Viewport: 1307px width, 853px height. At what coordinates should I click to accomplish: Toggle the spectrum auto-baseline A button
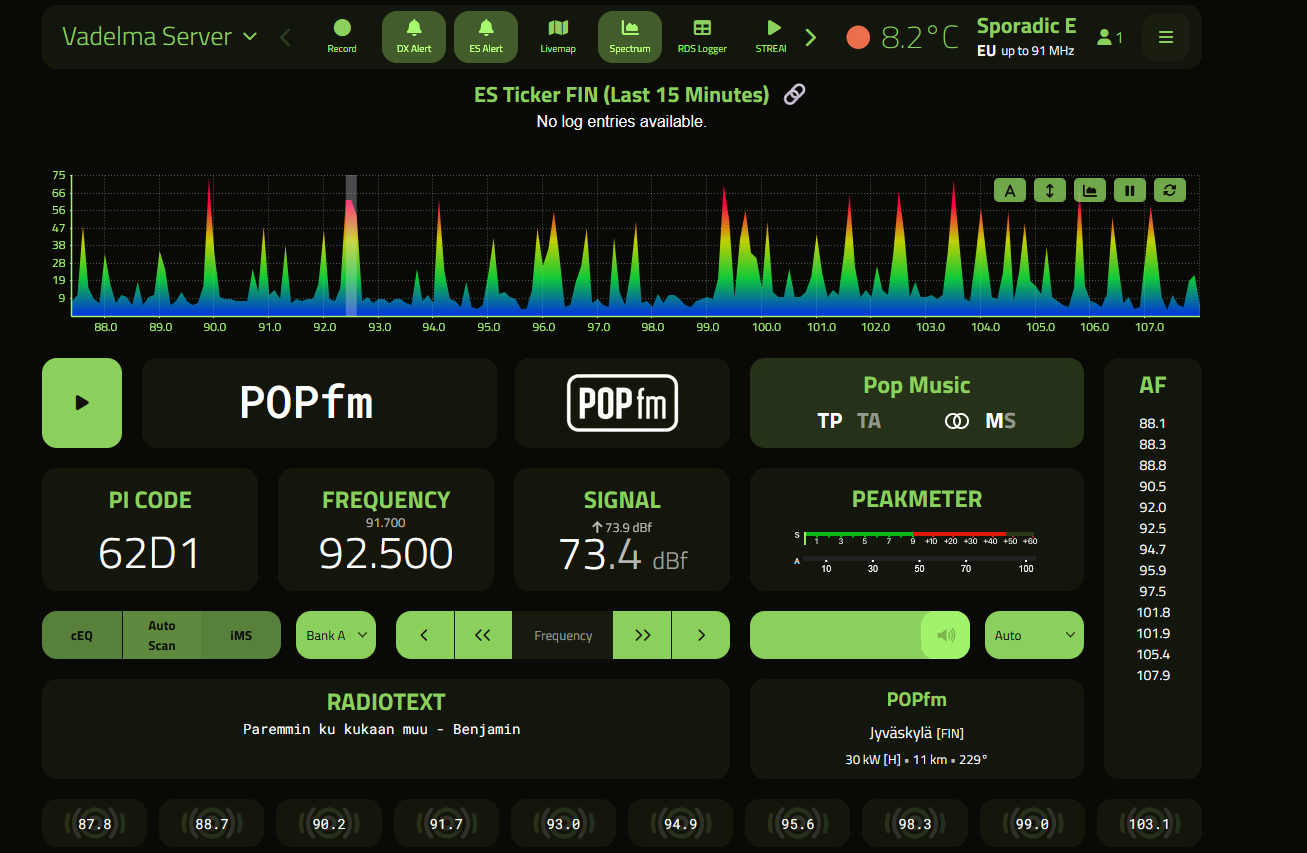coord(1010,190)
